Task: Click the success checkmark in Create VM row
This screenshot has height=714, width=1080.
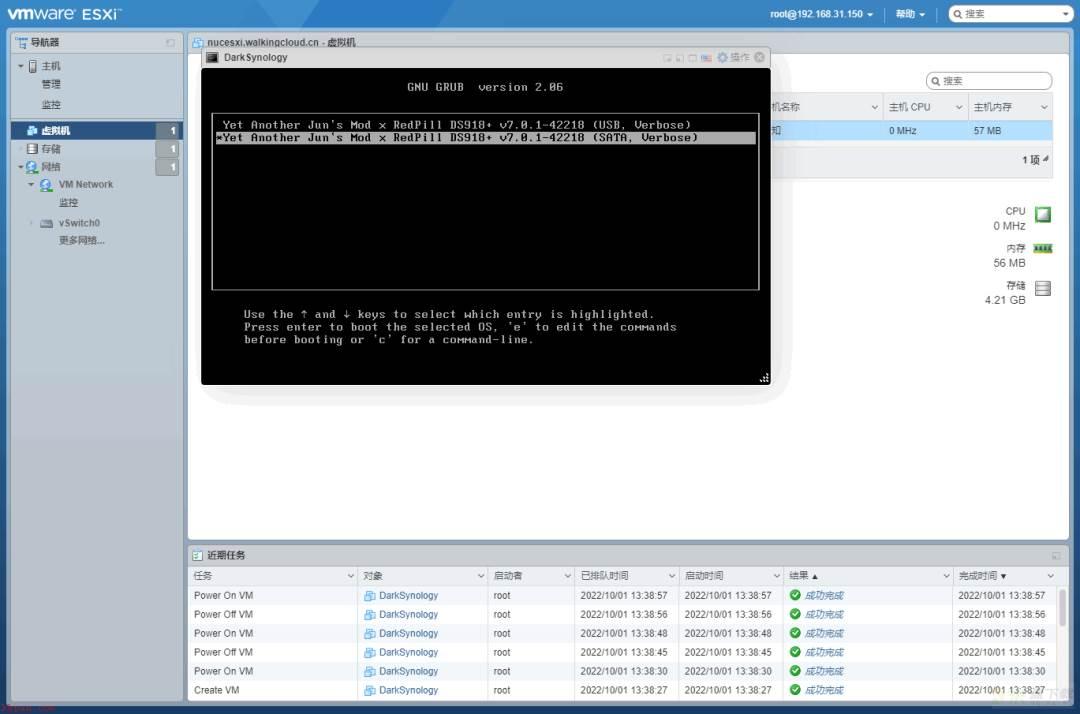Action: coord(795,690)
